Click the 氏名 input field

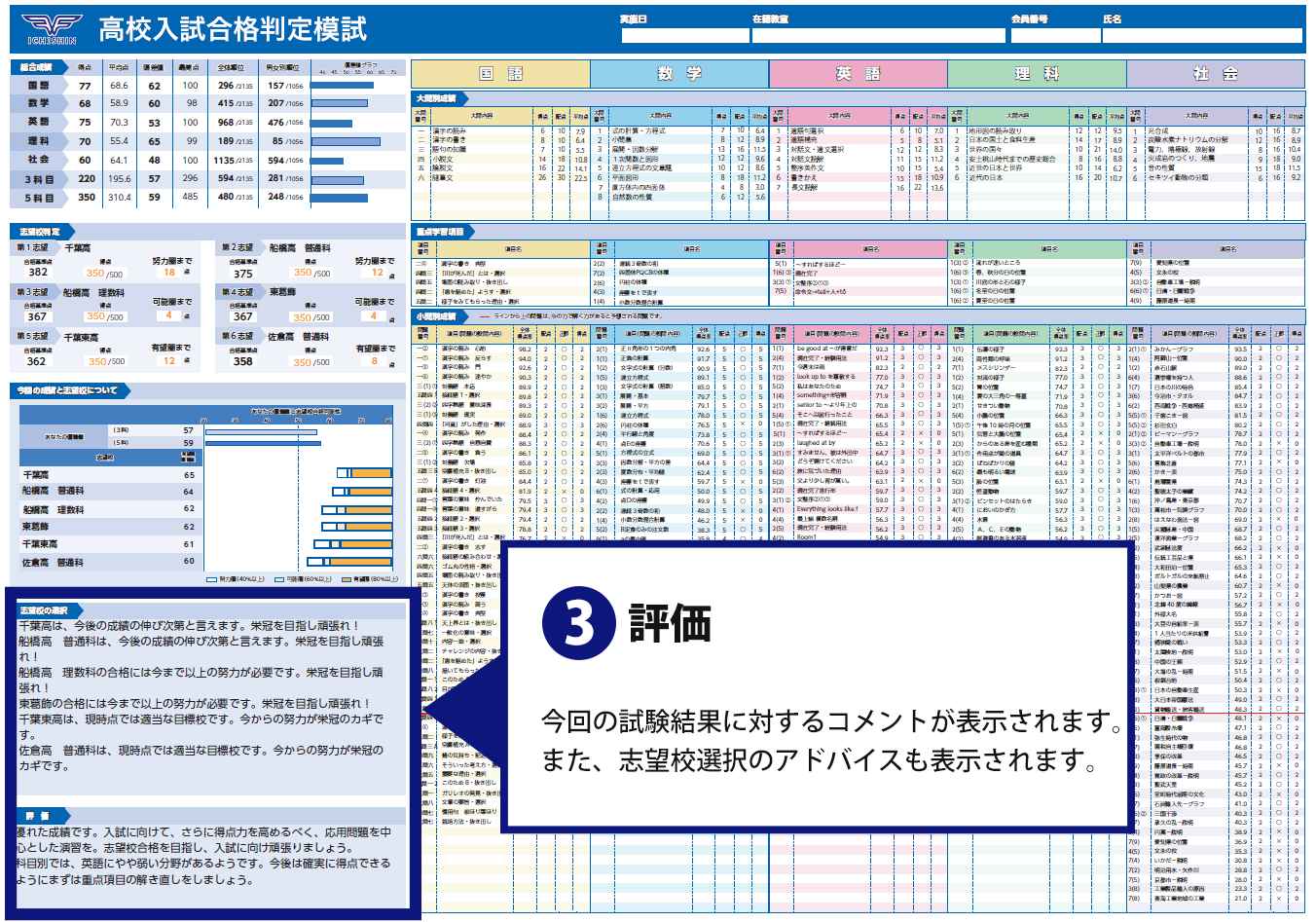[x=1202, y=36]
